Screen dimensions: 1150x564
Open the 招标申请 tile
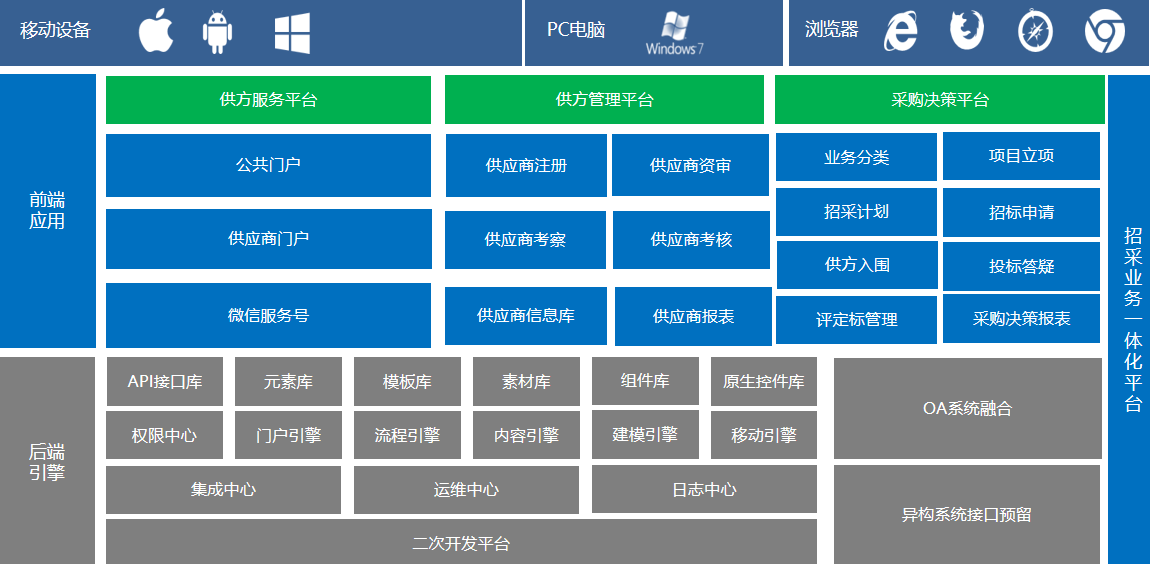click(1021, 212)
